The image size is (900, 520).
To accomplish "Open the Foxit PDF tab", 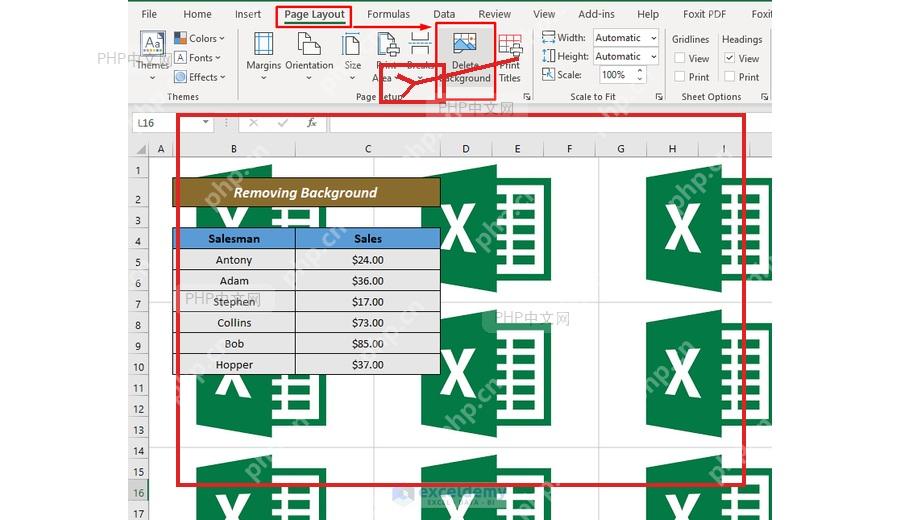I will click(704, 14).
